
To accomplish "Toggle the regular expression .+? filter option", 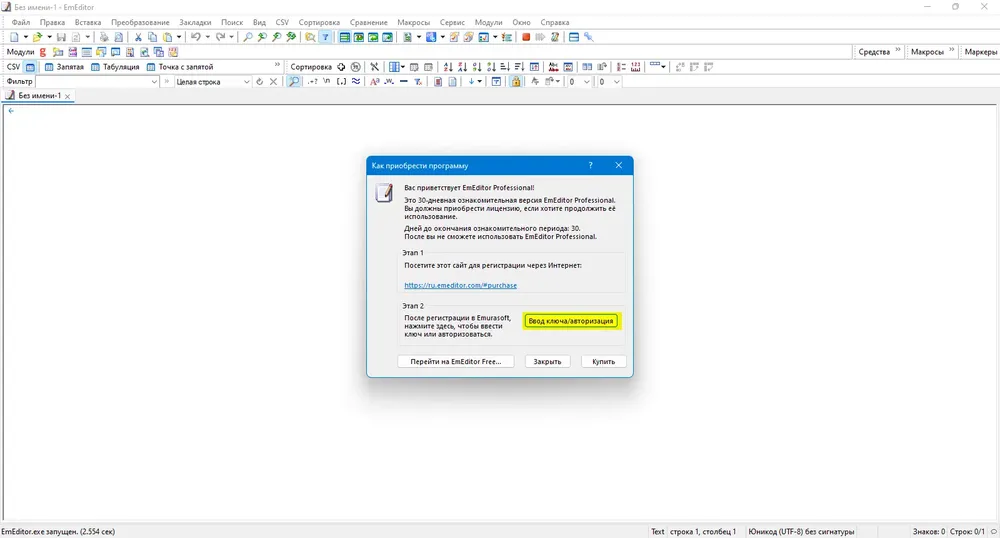I will pos(312,82).
